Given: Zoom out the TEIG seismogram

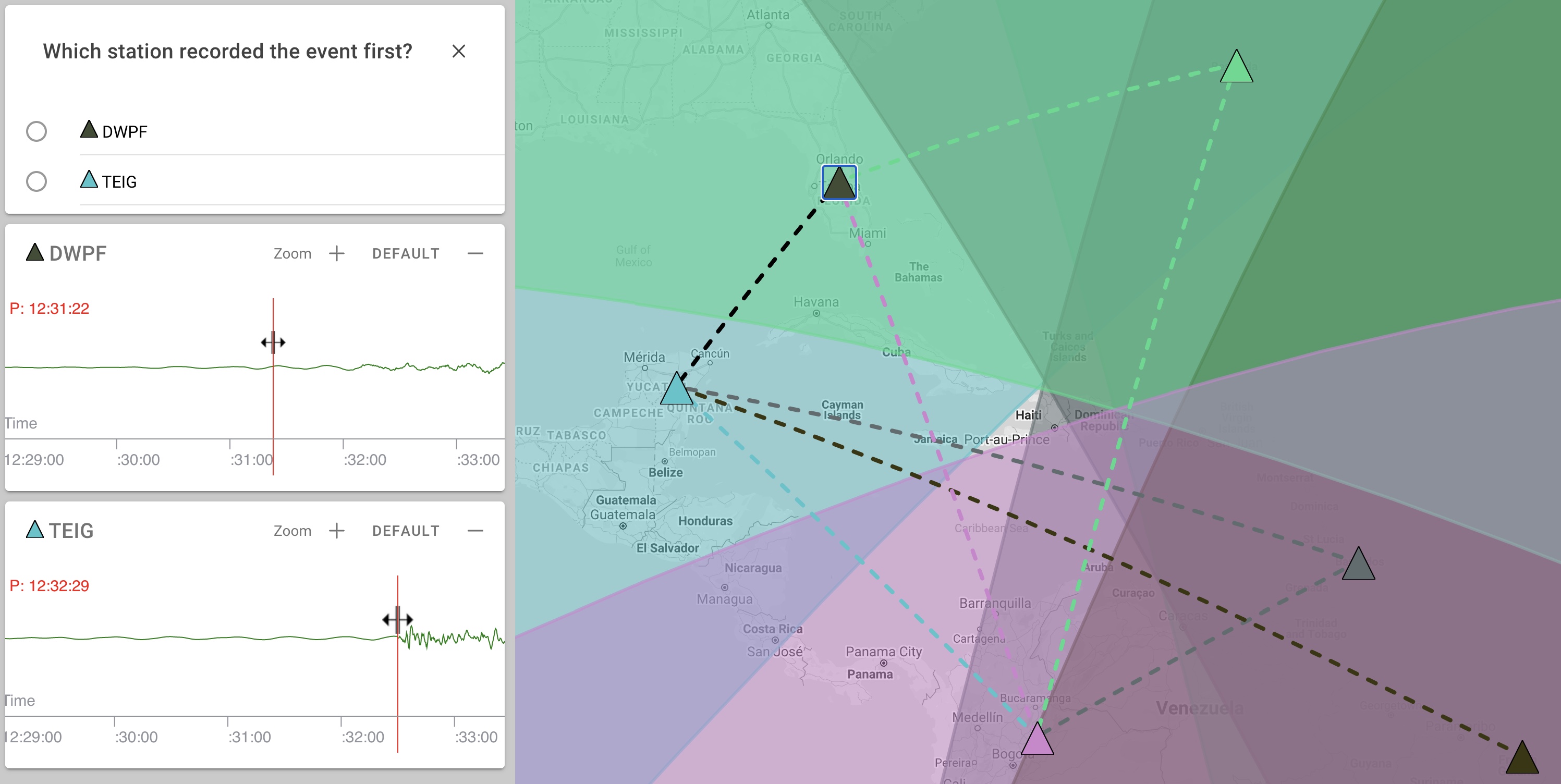Looking at the screenshot, I should (475, 531).
